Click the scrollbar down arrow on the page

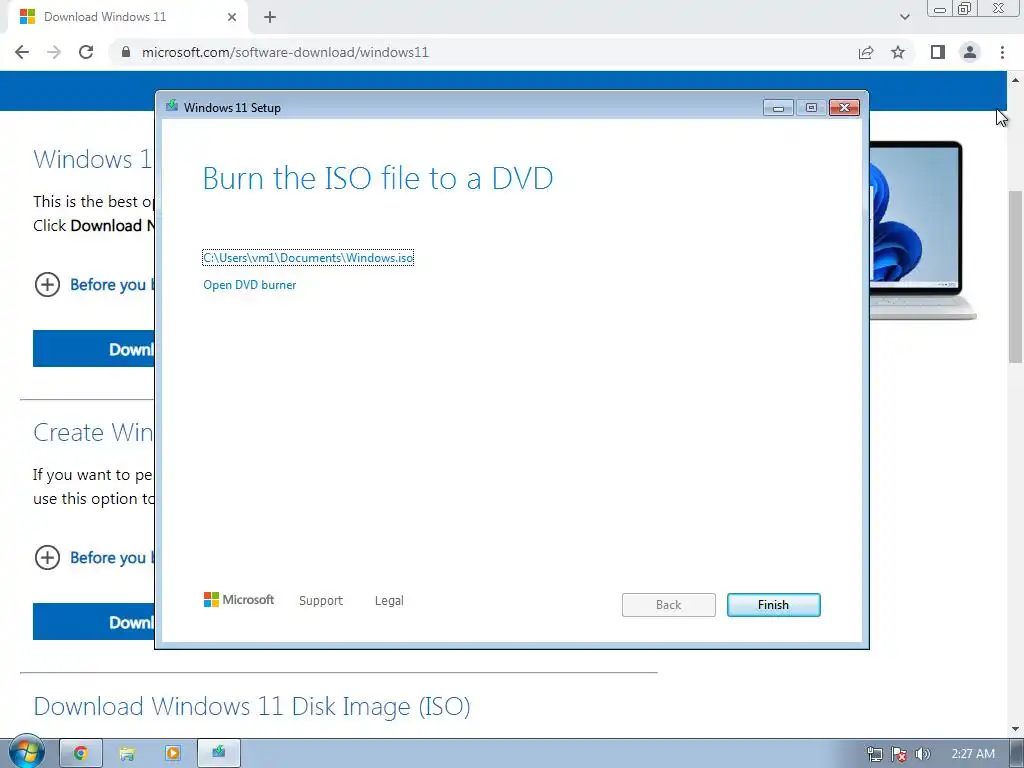[1015, 729]
